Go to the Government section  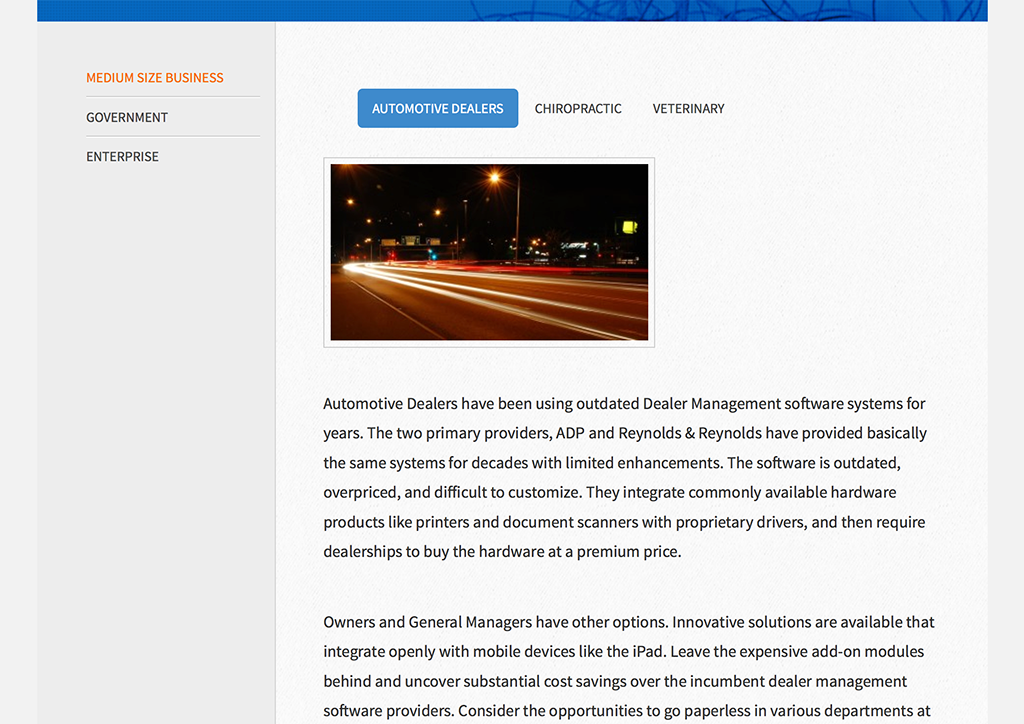point(127,118)
